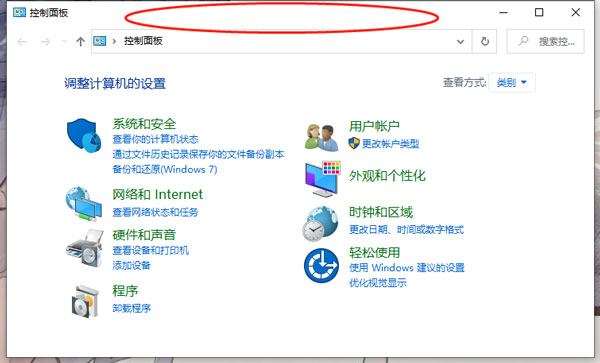Open 通过文件历史记录保存你的文件备份副本 link

point(198,154)
